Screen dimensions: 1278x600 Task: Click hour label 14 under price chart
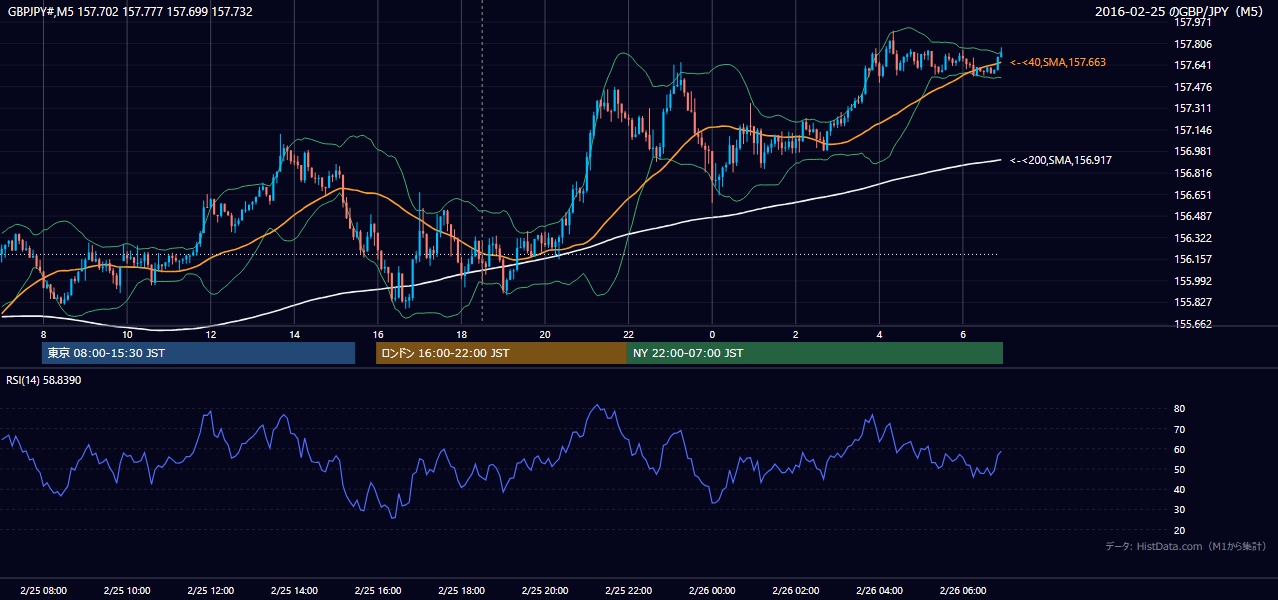tap(294, 334)
